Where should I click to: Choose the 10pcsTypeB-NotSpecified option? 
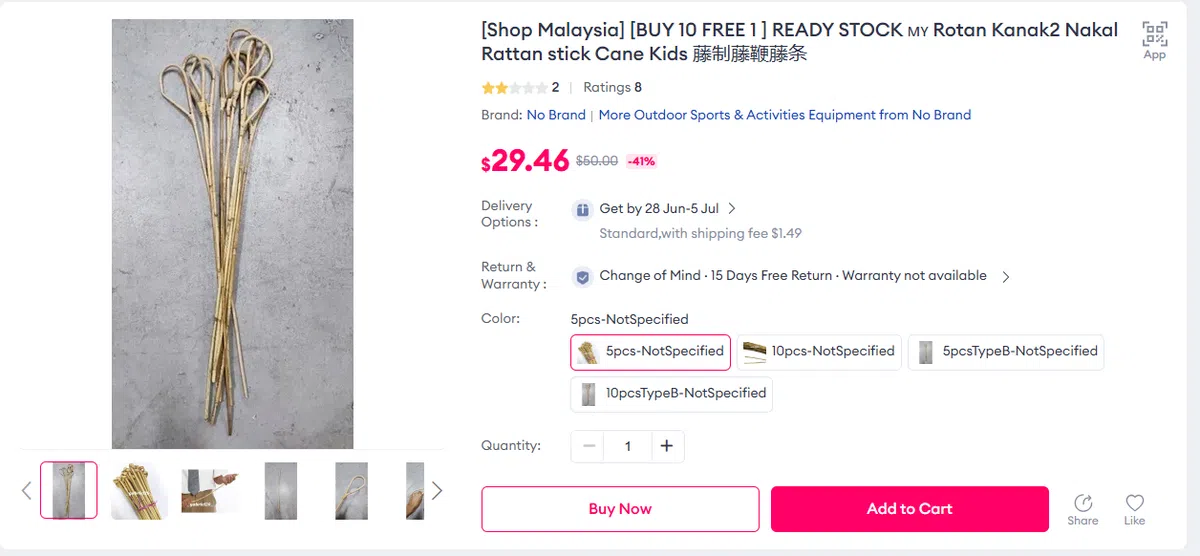(672, 394)
